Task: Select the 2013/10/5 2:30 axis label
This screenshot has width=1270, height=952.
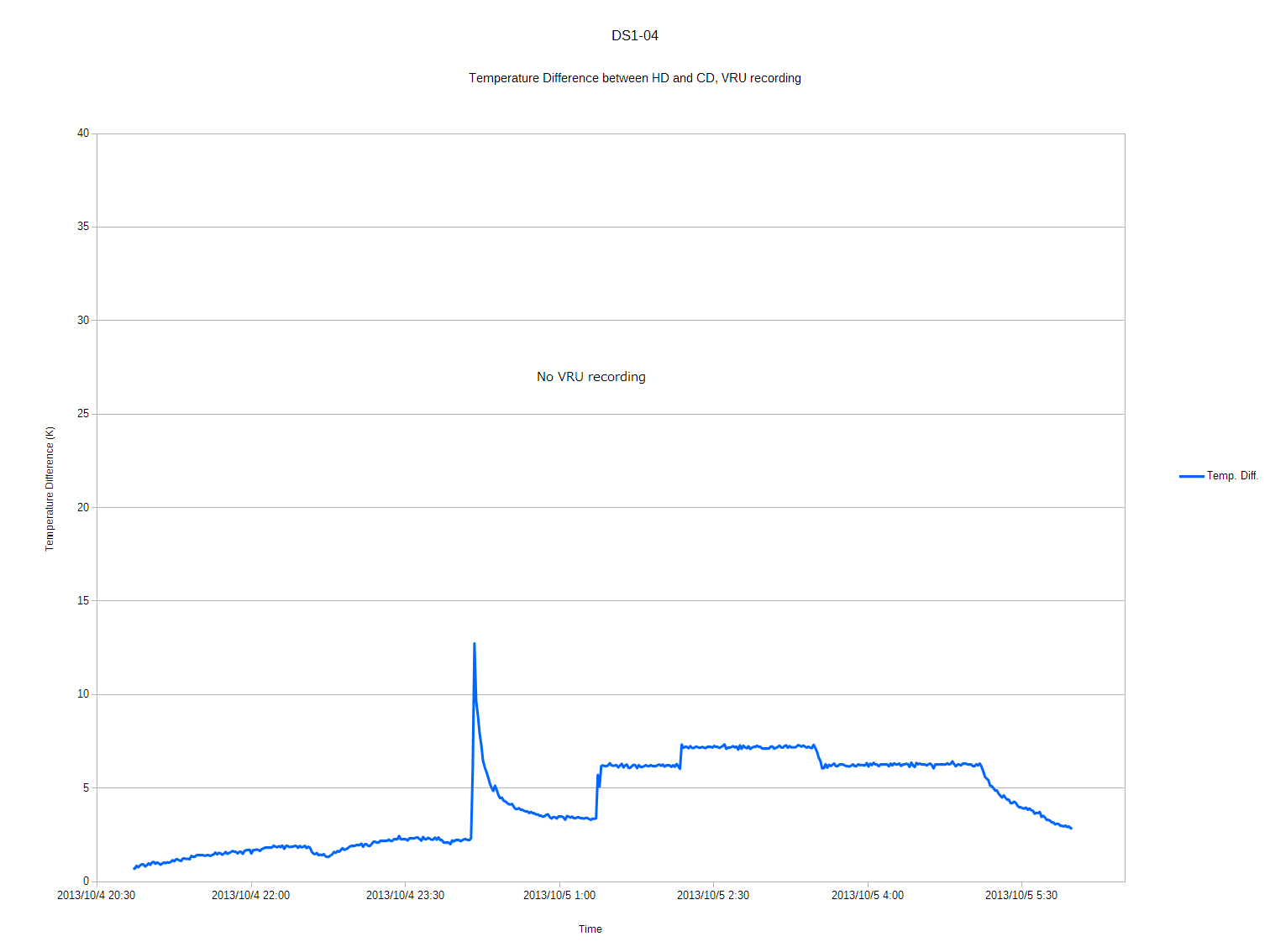Action: [713, 896]
